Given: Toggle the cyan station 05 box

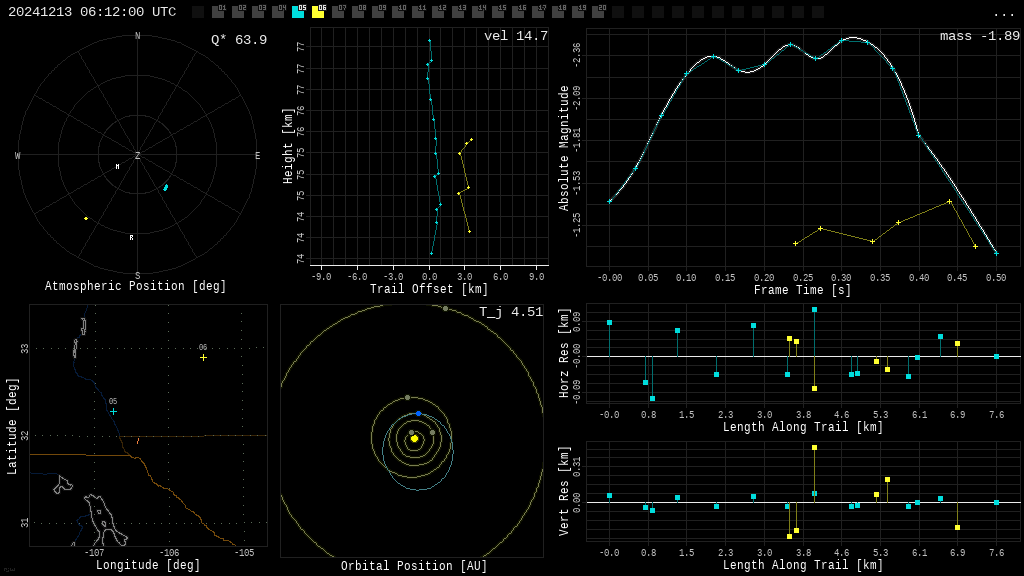Looking at the screenshot, I should tap(298, 12).
